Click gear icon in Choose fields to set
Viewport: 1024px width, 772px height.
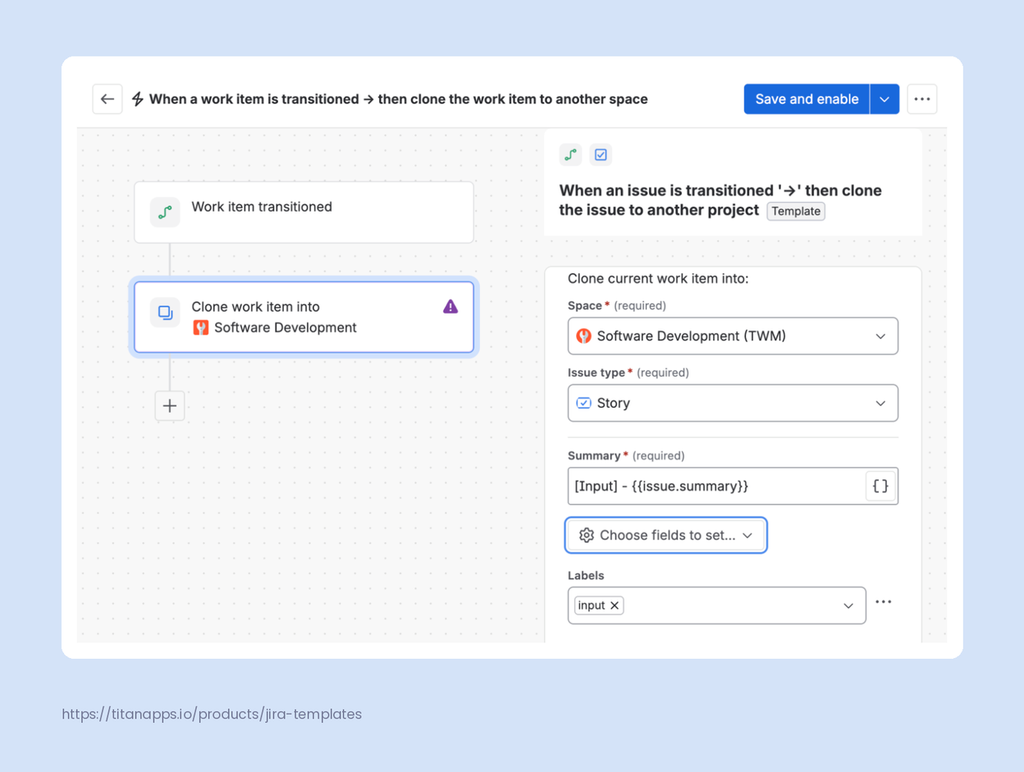point(586,536)
